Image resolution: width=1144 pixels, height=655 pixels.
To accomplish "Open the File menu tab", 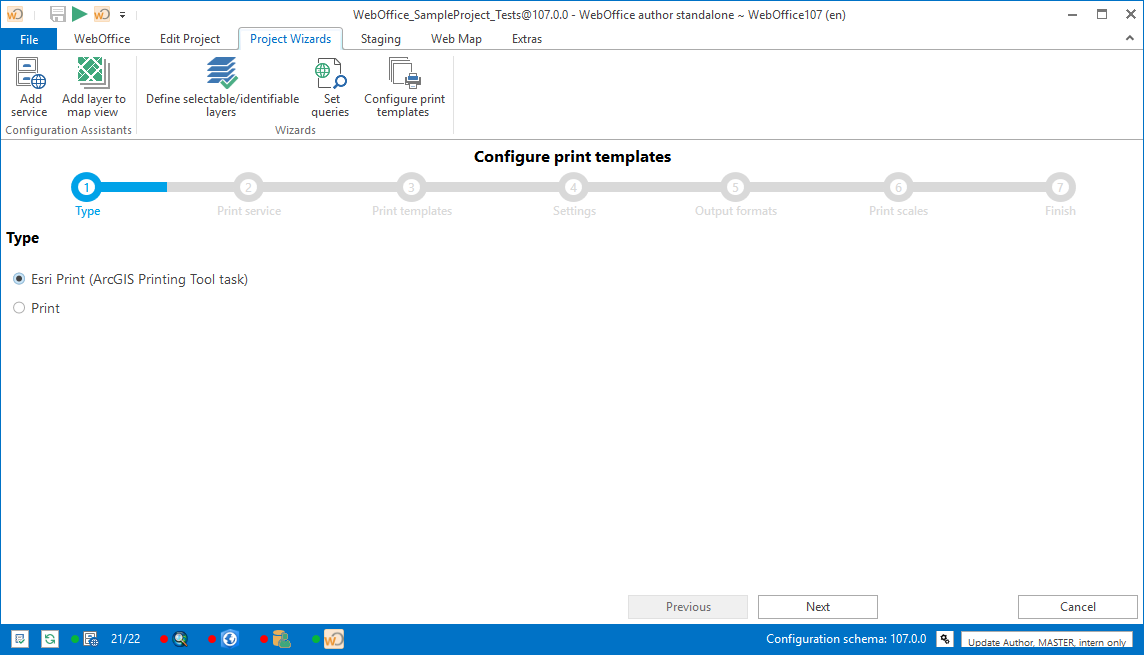I will pyautogui.click(x=29, y=39).
